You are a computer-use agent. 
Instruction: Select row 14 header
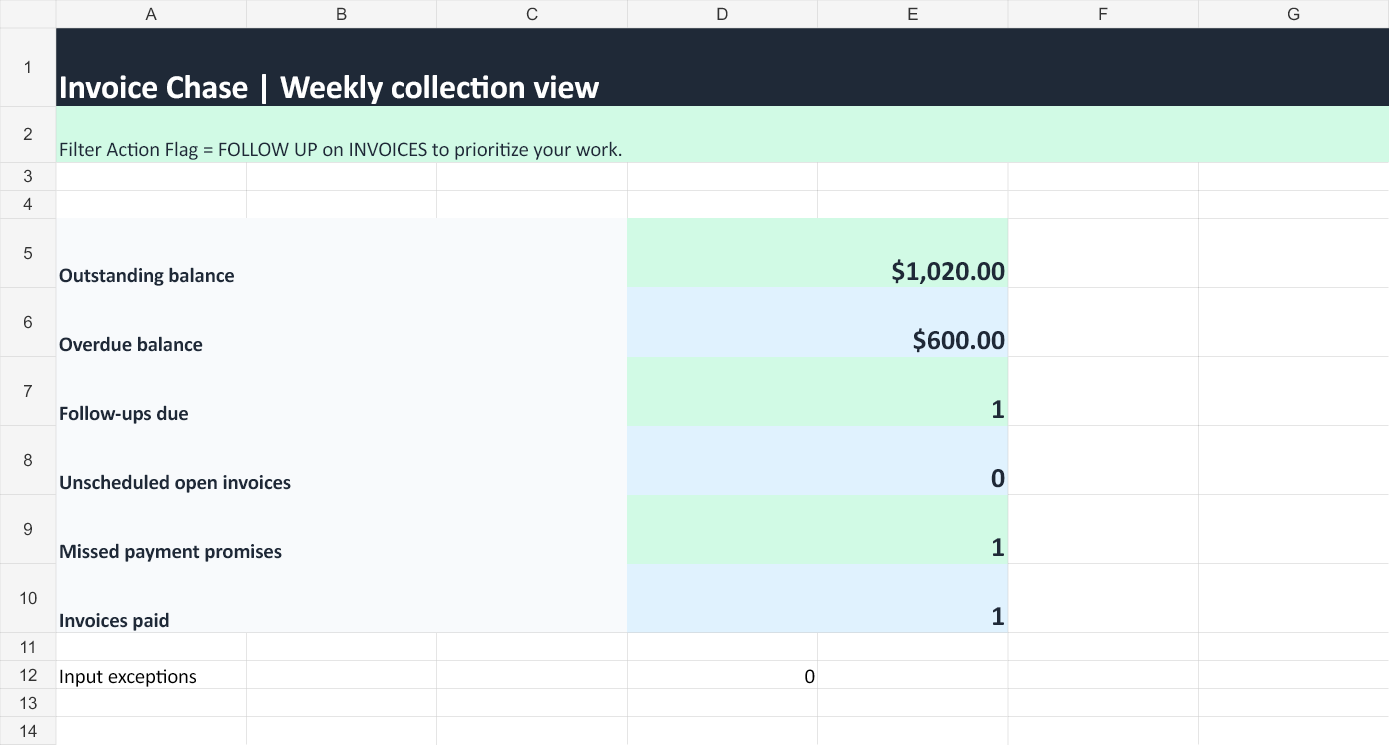pos(28,731)
